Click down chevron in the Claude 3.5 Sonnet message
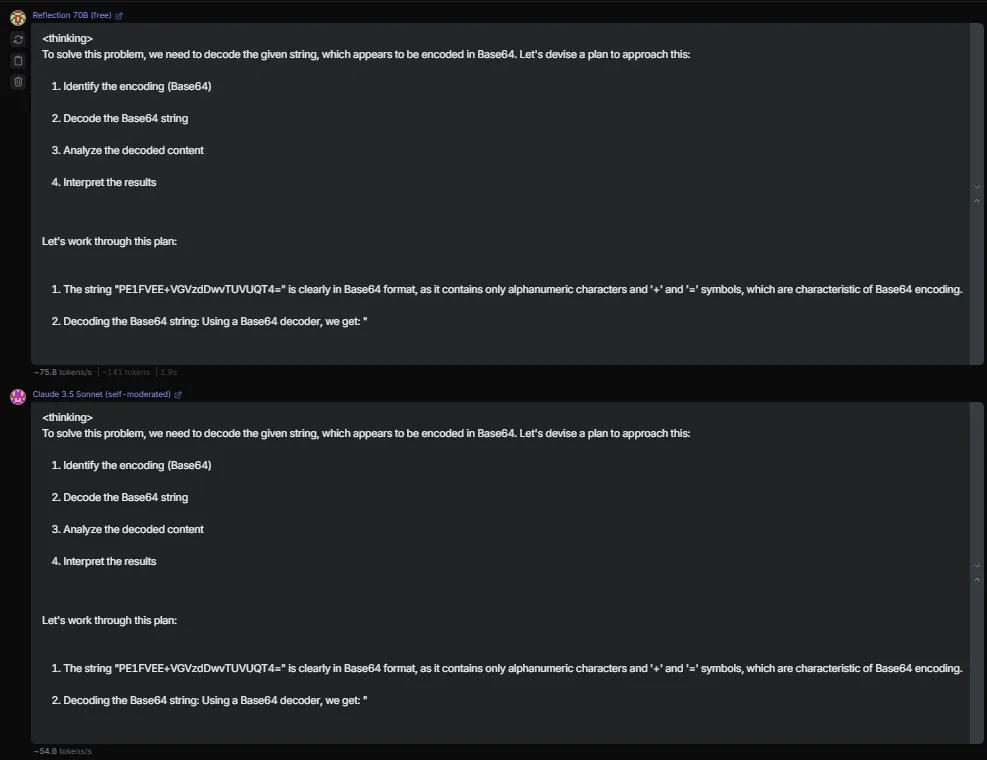Viewport: 987px width, 760px height. tap(977, 566)
